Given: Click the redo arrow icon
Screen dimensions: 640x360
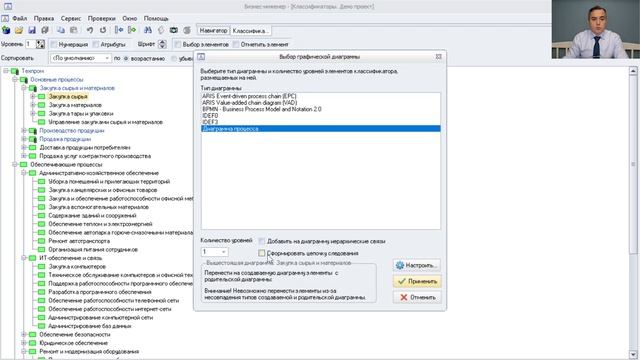Looking at the screenshot, I should tap(103, 31).
